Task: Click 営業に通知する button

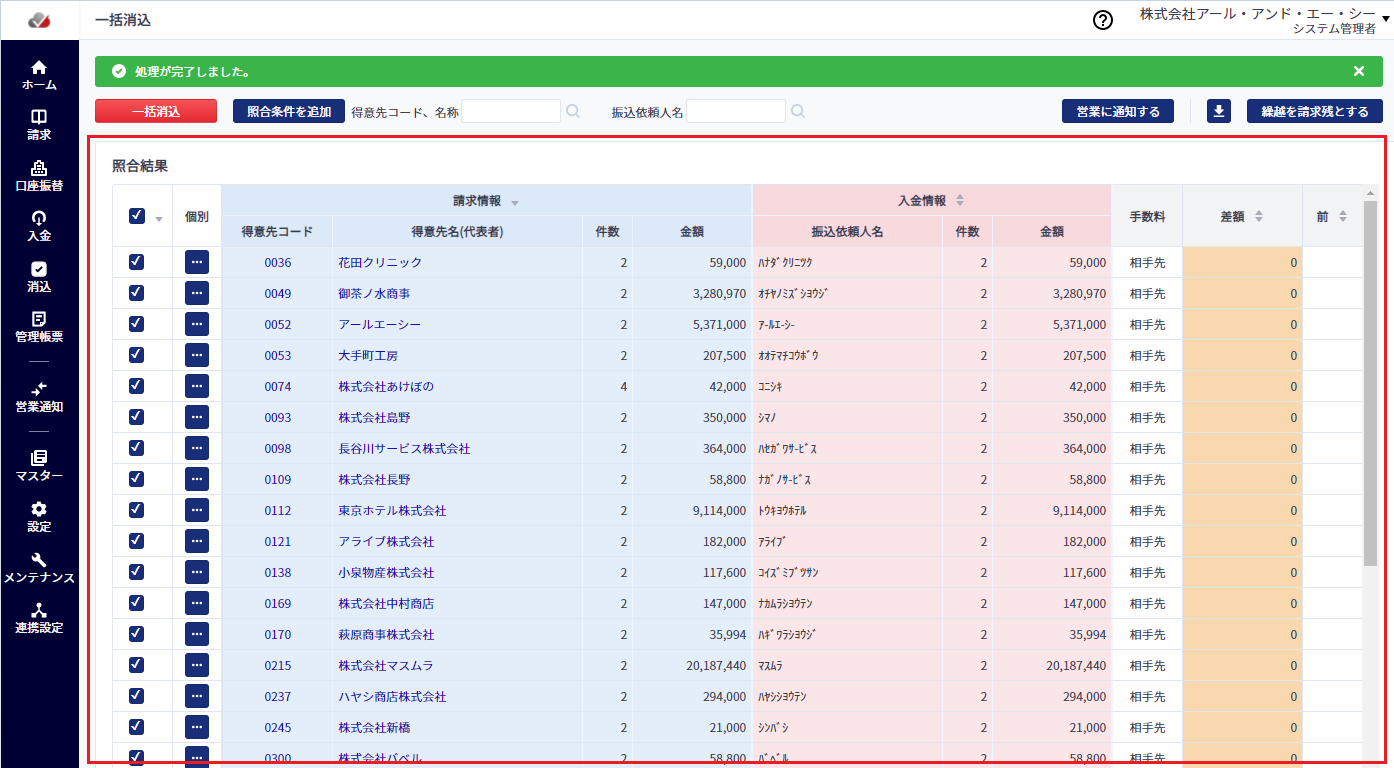Action: 1118,111
